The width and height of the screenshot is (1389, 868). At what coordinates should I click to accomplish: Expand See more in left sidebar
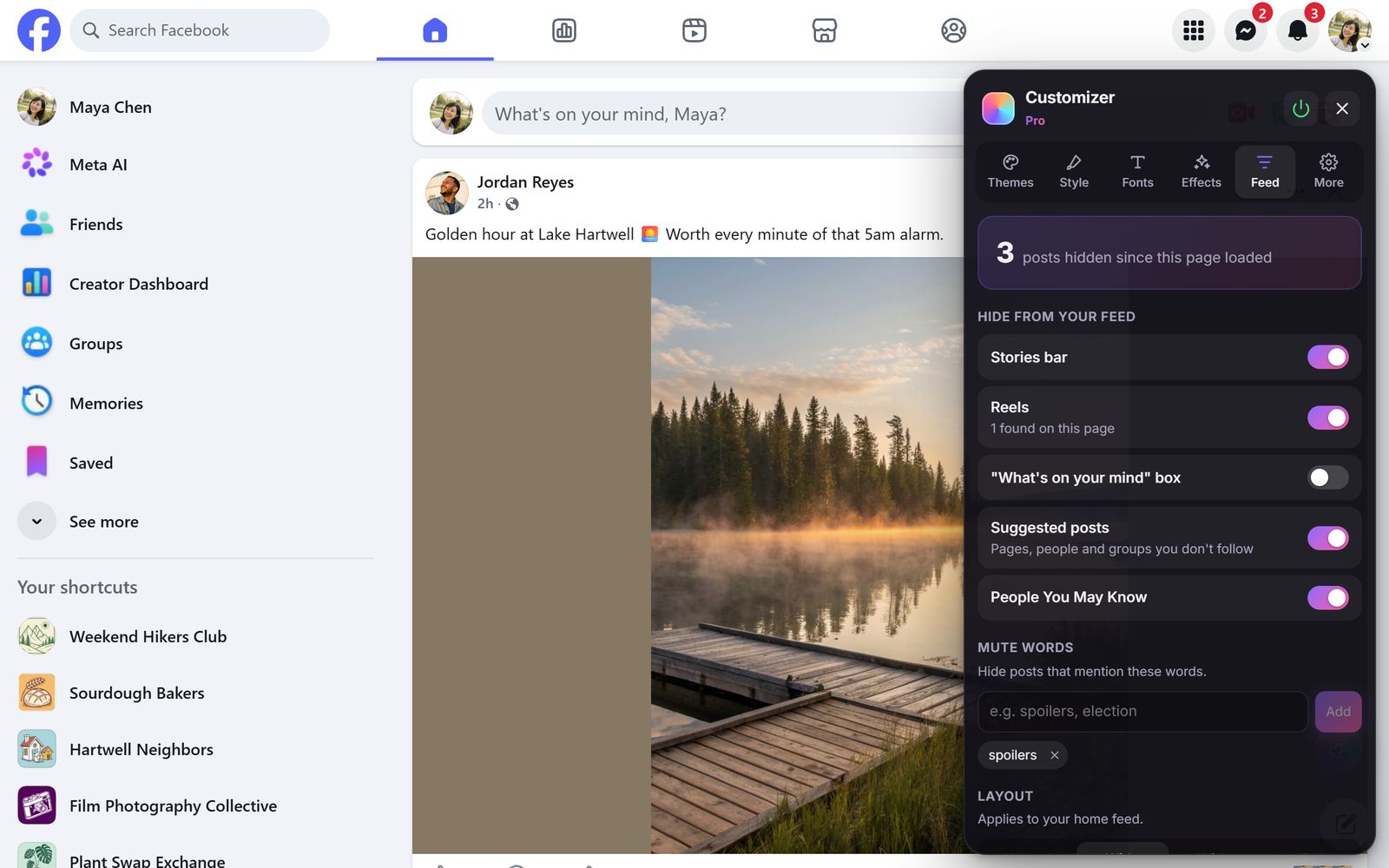click(195, 522)
